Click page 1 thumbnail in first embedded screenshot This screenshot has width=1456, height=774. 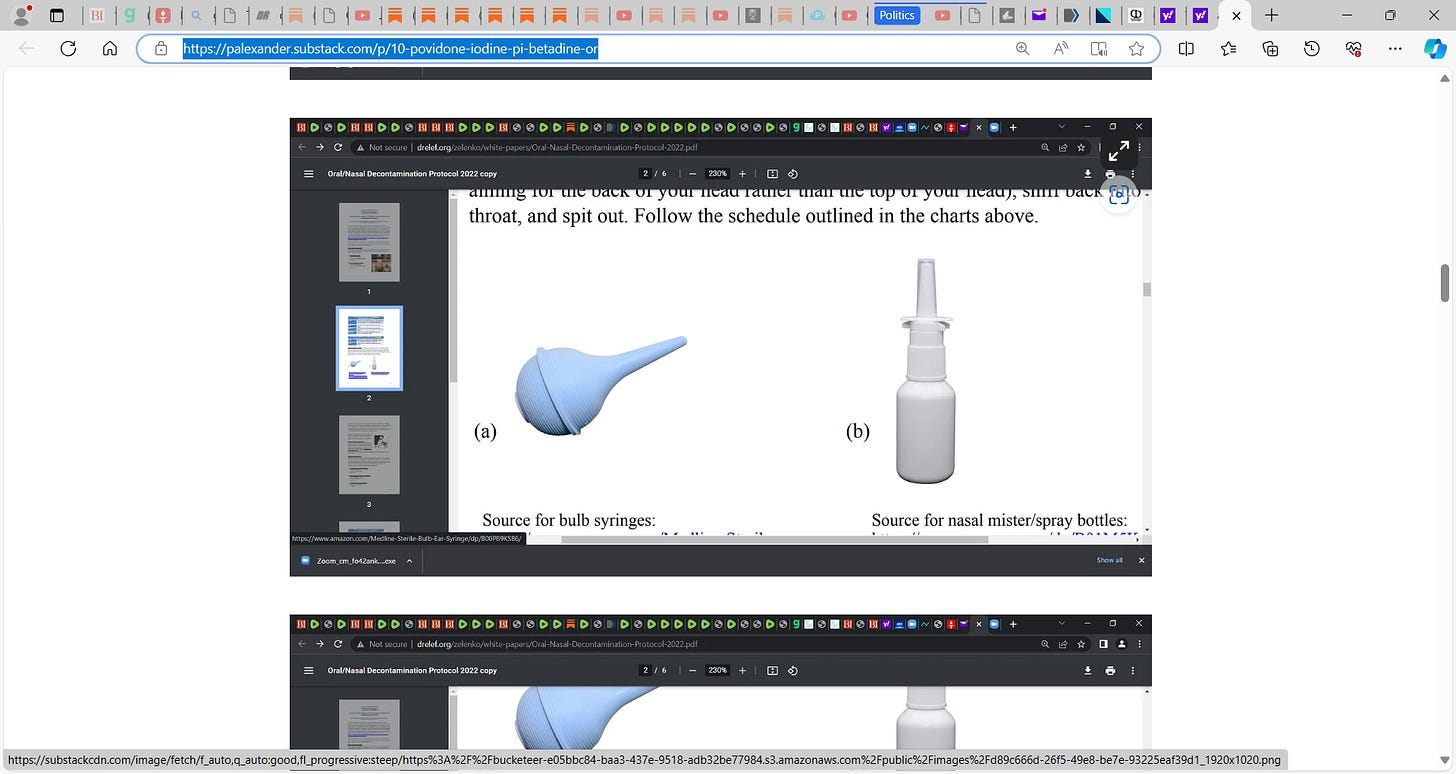click(369, 242)
